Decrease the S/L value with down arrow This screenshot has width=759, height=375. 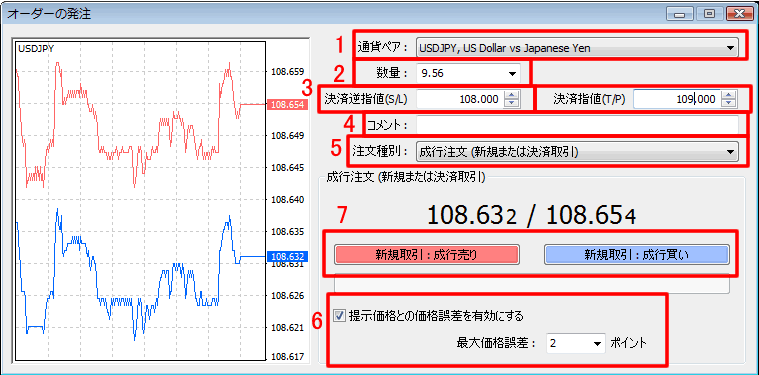click(x=512, y=104)
